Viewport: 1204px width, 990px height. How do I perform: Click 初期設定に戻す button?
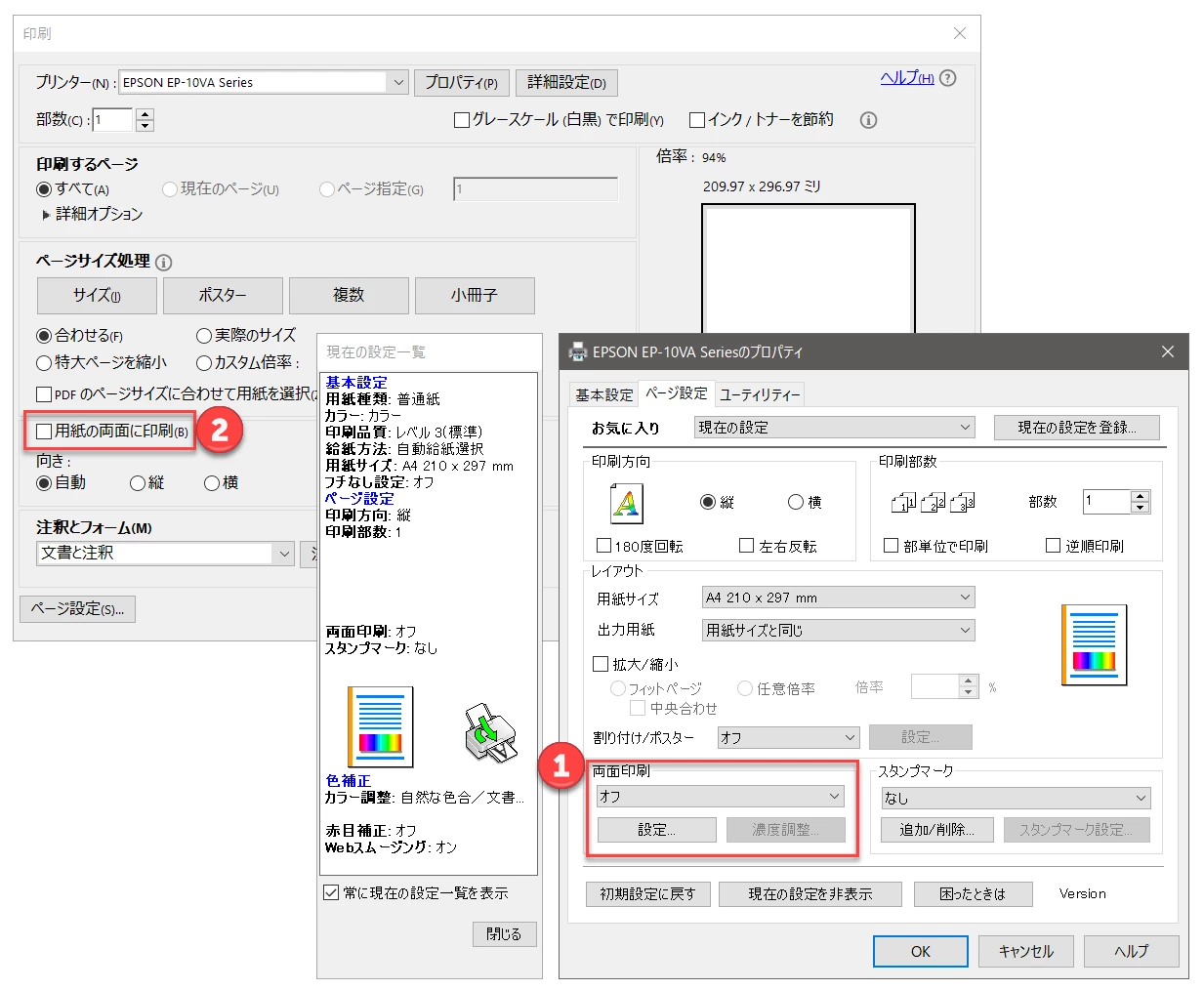(x=648, y=894)
